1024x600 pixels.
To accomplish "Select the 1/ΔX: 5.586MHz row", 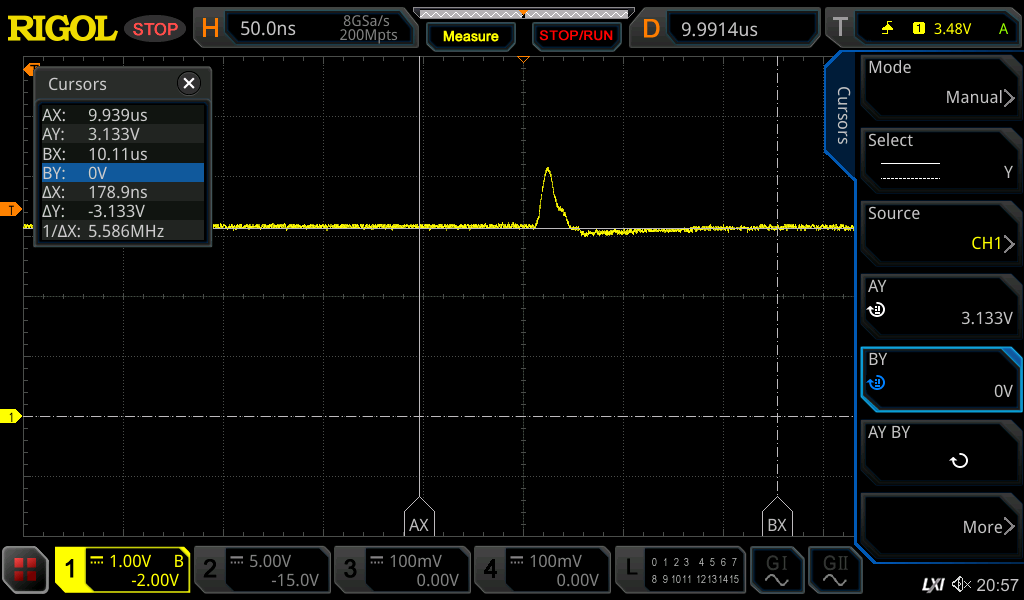I will [x=121, y=231].
